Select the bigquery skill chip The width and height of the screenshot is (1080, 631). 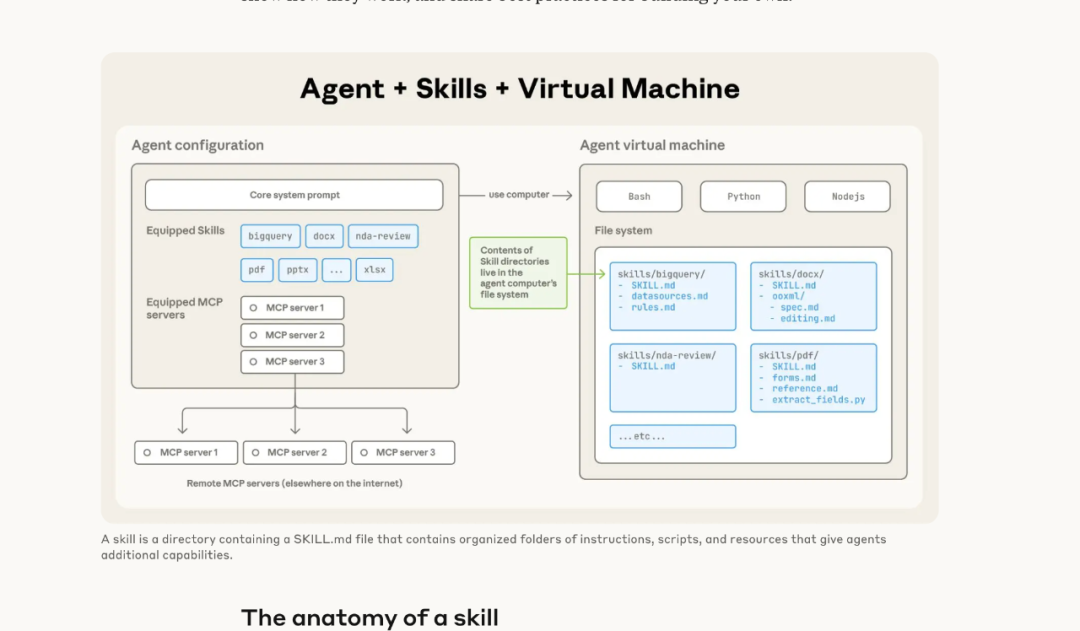(x=270, y=236)
